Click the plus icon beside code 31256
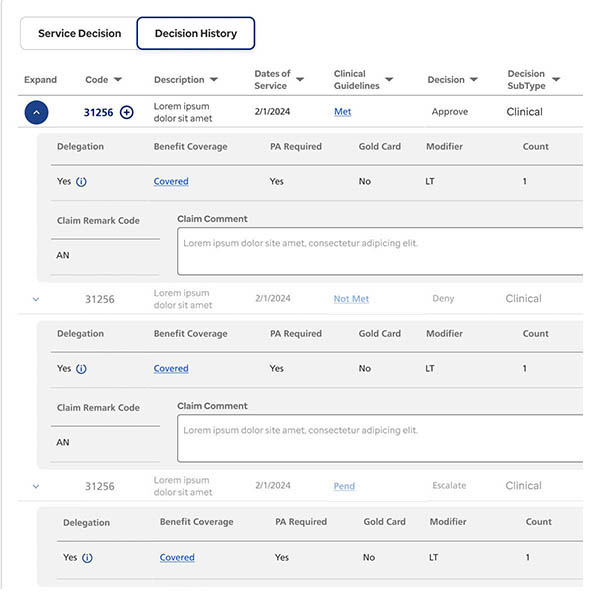Screen dimensions: 600x600 (x=126, y=112)
